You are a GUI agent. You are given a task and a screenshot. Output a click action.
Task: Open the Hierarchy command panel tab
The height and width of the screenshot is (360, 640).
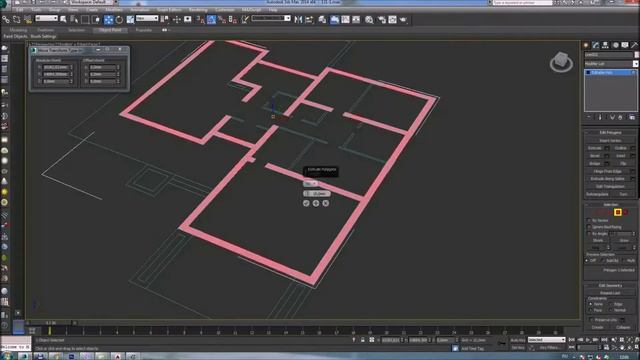(x=606, y=45)
